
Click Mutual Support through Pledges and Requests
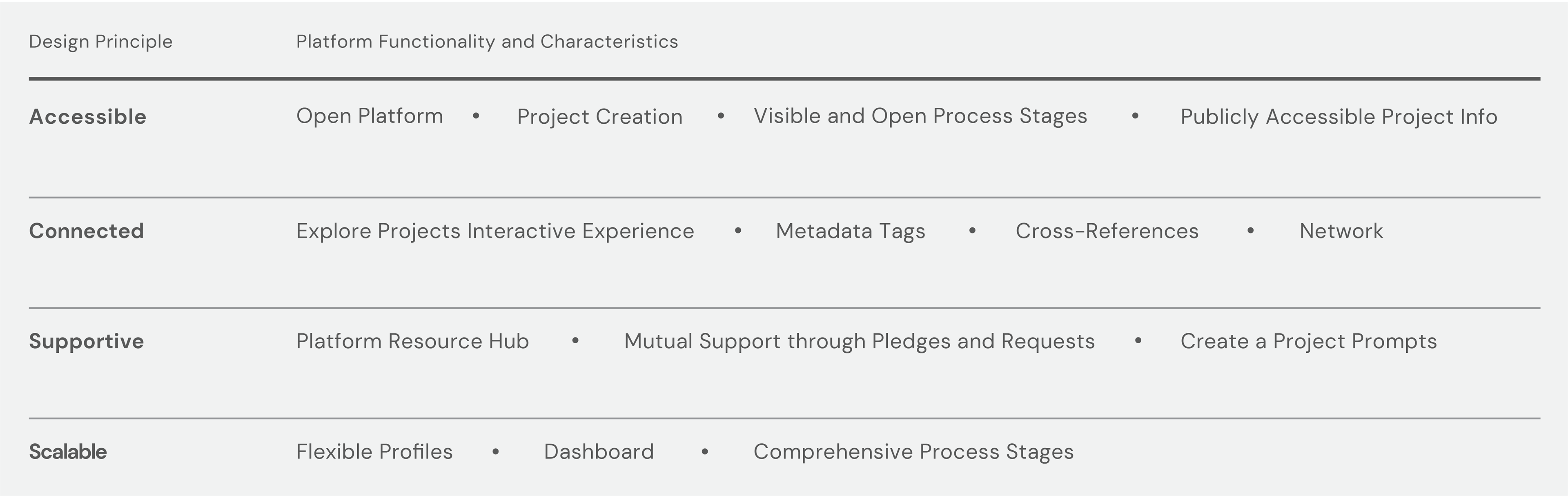click(860, 341)
